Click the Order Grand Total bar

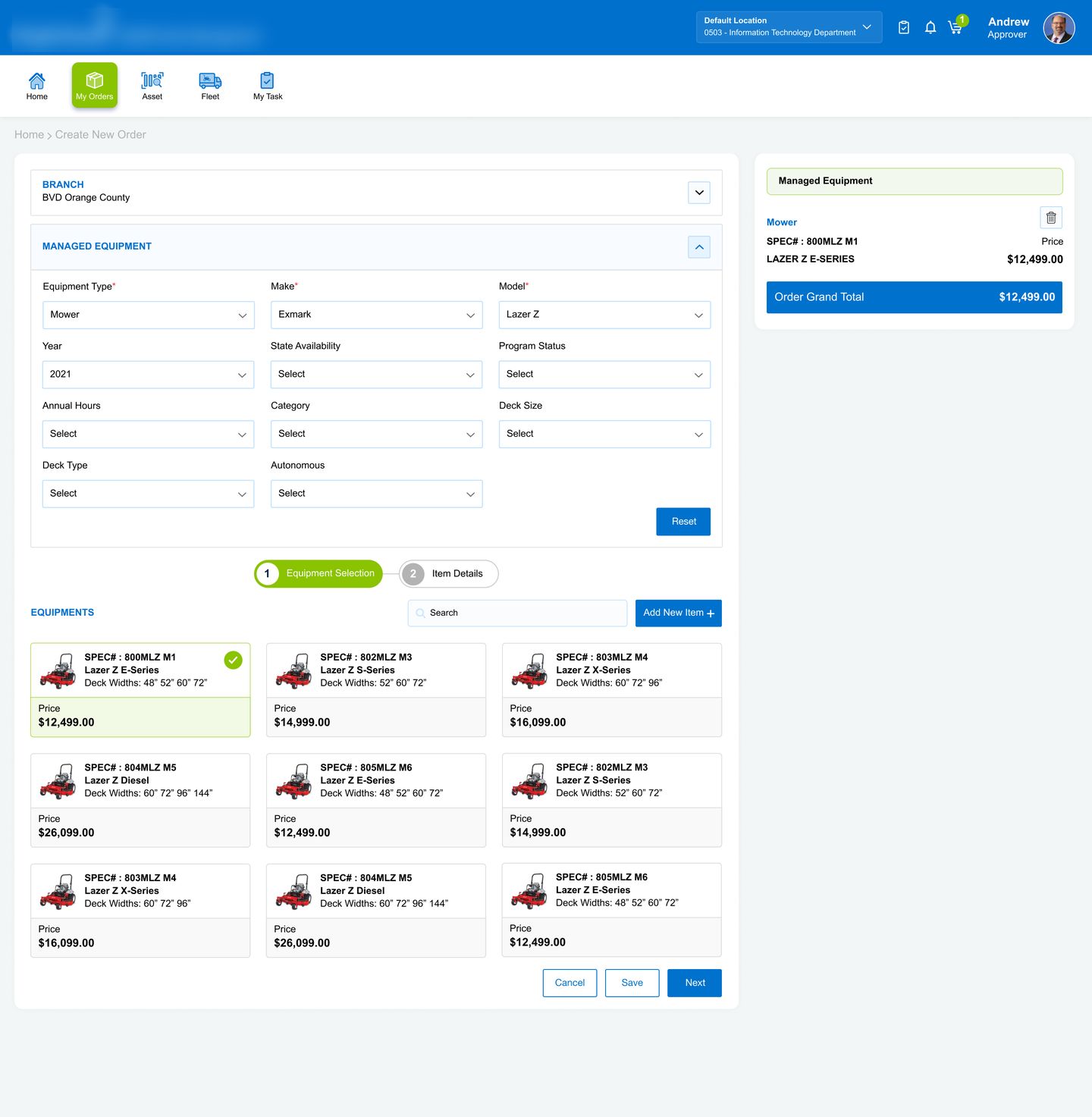click(x=915, y=298)
